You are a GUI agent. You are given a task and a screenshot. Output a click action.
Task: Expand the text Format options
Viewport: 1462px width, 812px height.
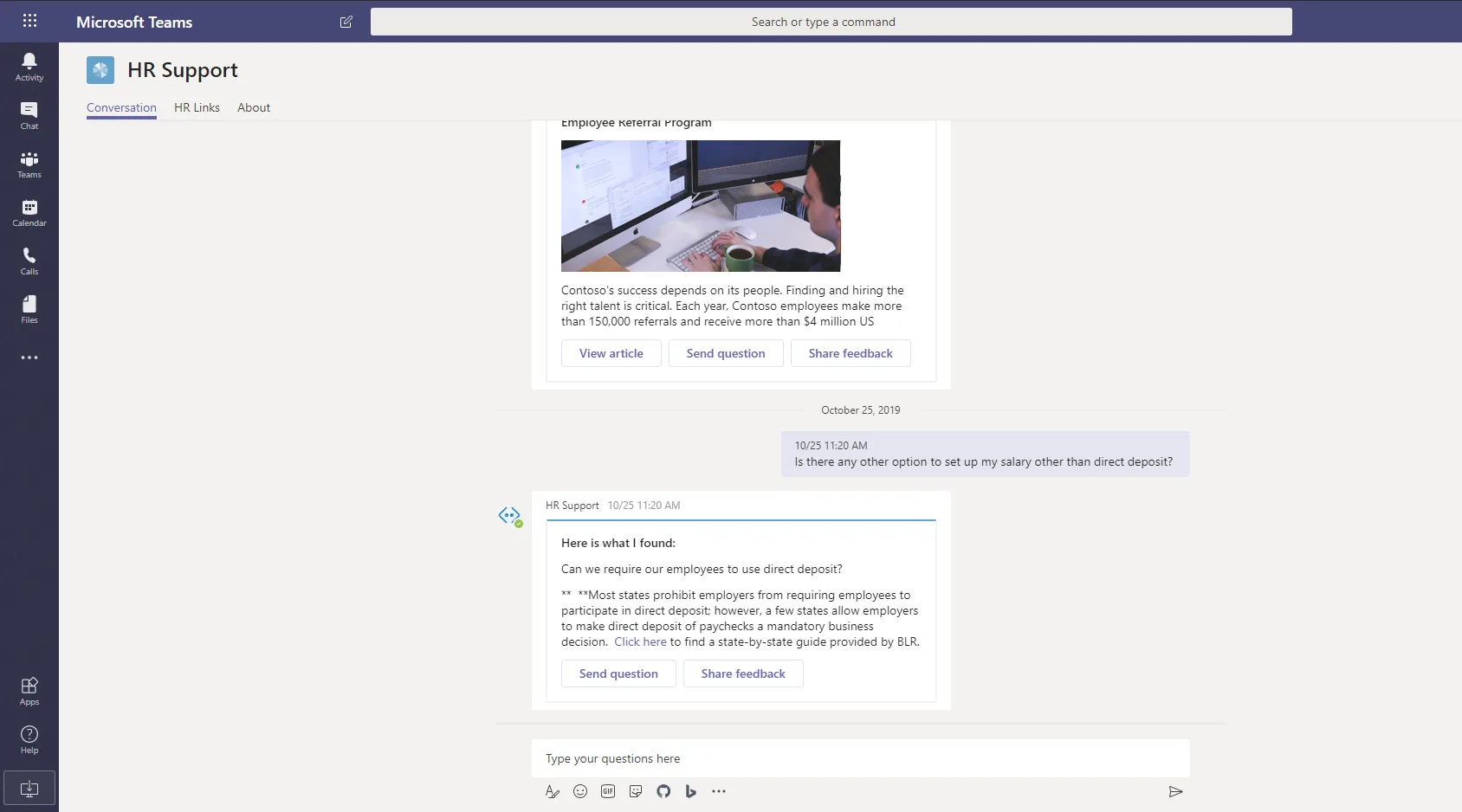pyautogui.click(x=553, y=791)
